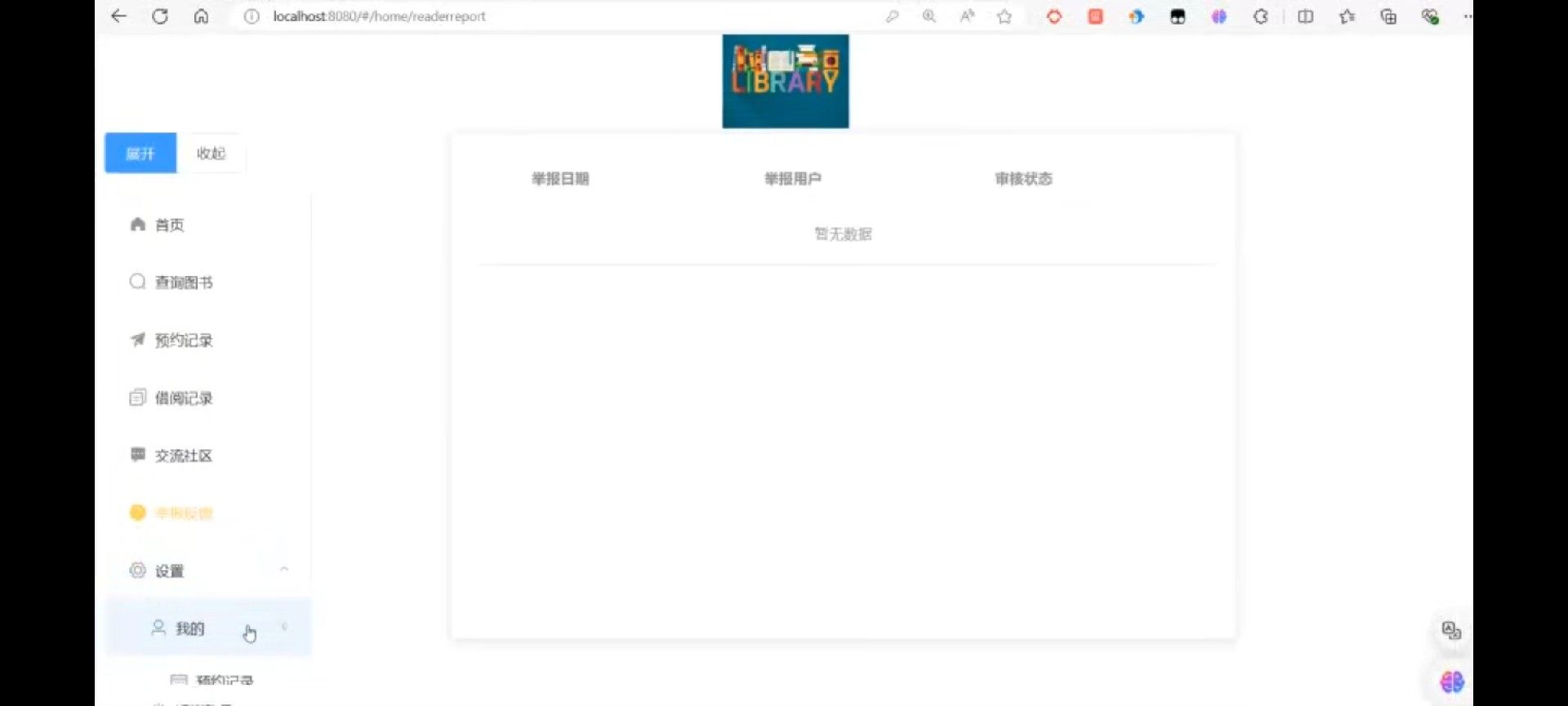Toggle split screen view icon
The image size is (1568, 706).
click(1305, 16)
